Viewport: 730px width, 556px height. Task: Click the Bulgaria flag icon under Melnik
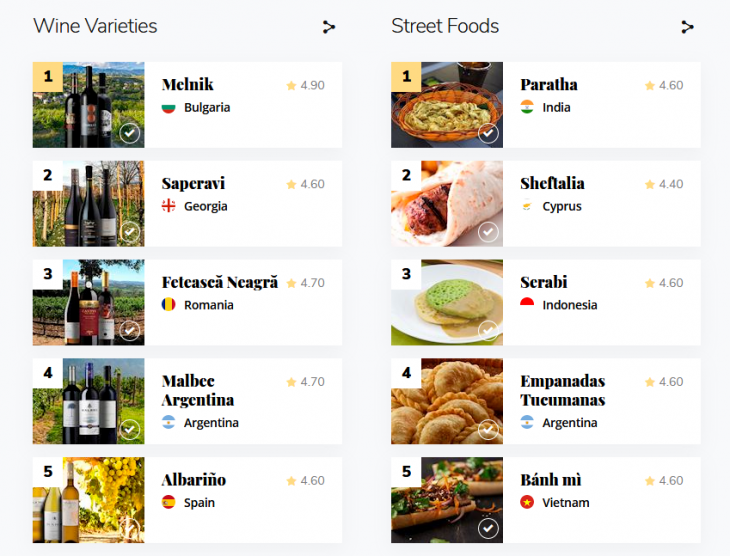(x=168, y=108)
